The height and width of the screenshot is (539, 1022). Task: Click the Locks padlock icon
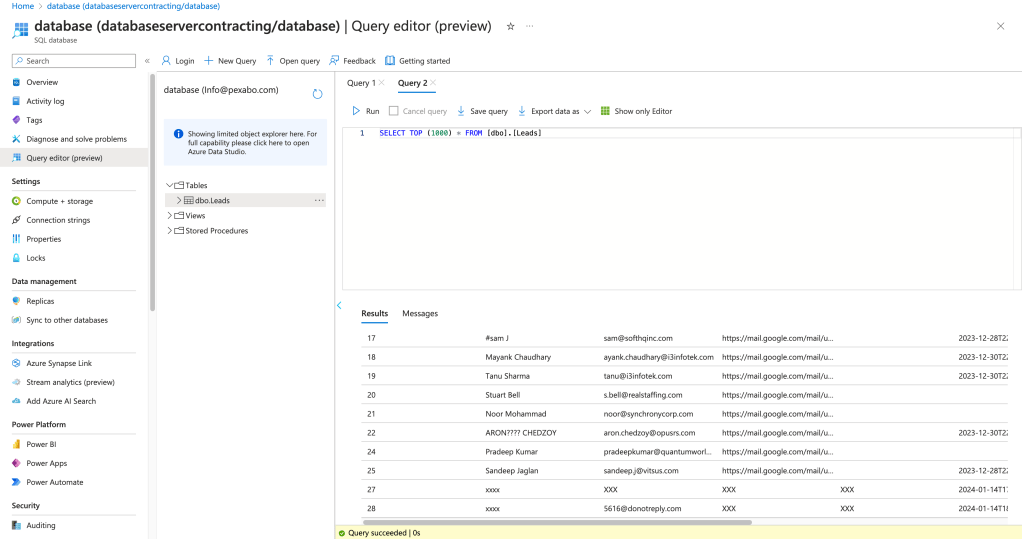click(x=16, y=258)
